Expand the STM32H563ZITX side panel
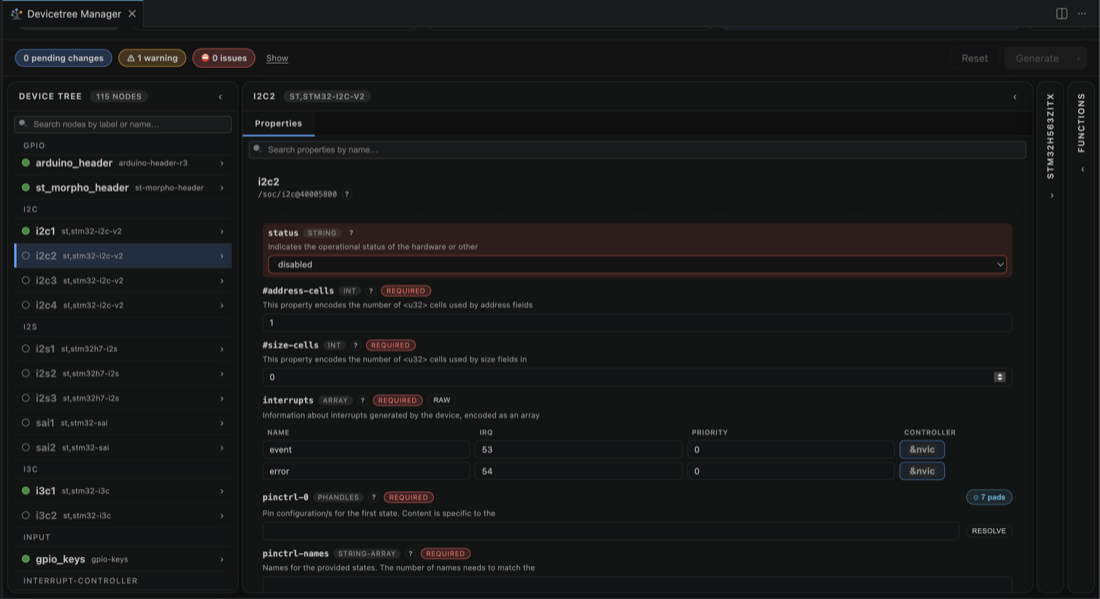Image resolution: width=1100 pixels, height=599 pixels. point(1052,196)
